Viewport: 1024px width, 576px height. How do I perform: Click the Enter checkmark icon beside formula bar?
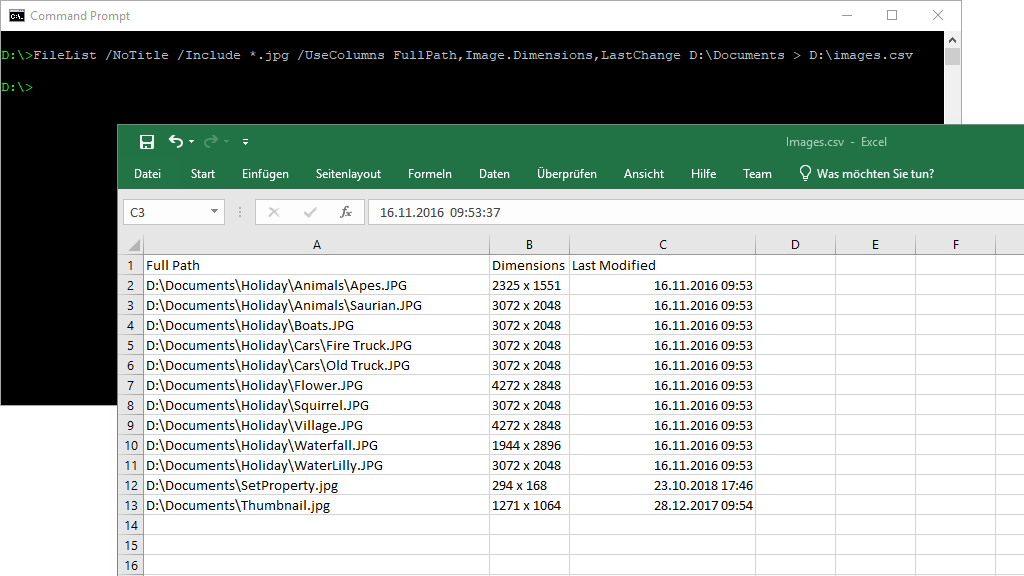[312, 211]
